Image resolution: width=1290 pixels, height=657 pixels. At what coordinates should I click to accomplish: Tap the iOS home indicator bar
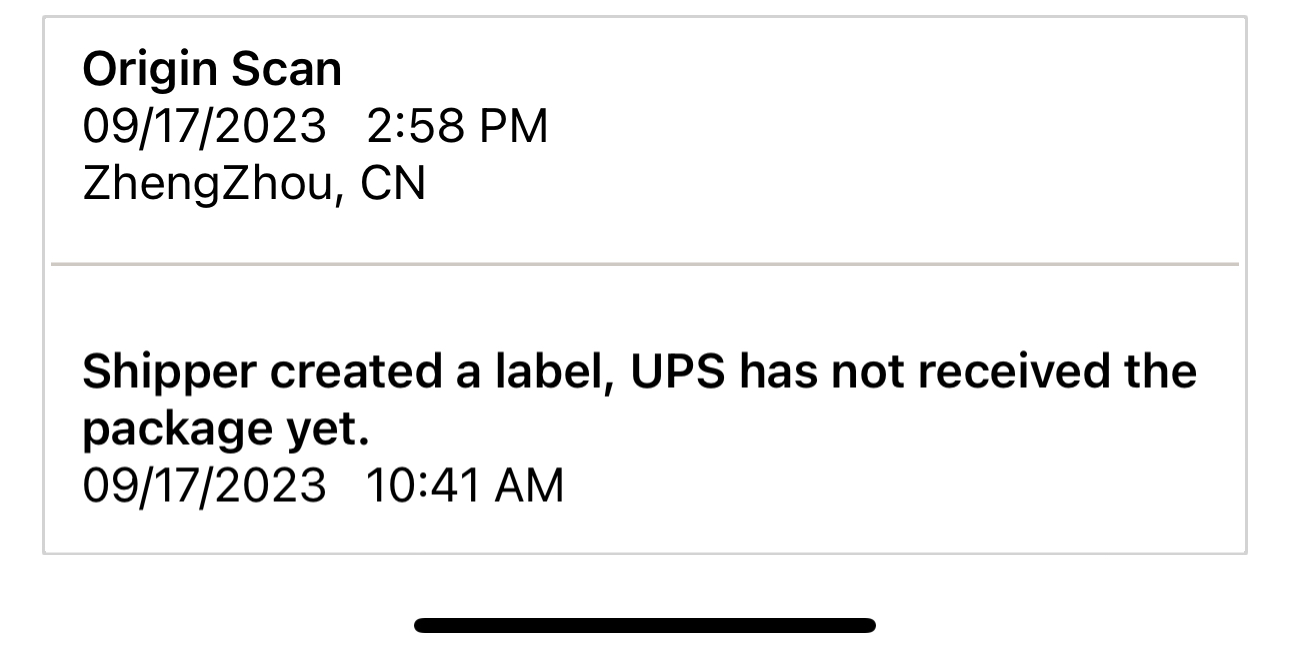(x=645, y=625)
